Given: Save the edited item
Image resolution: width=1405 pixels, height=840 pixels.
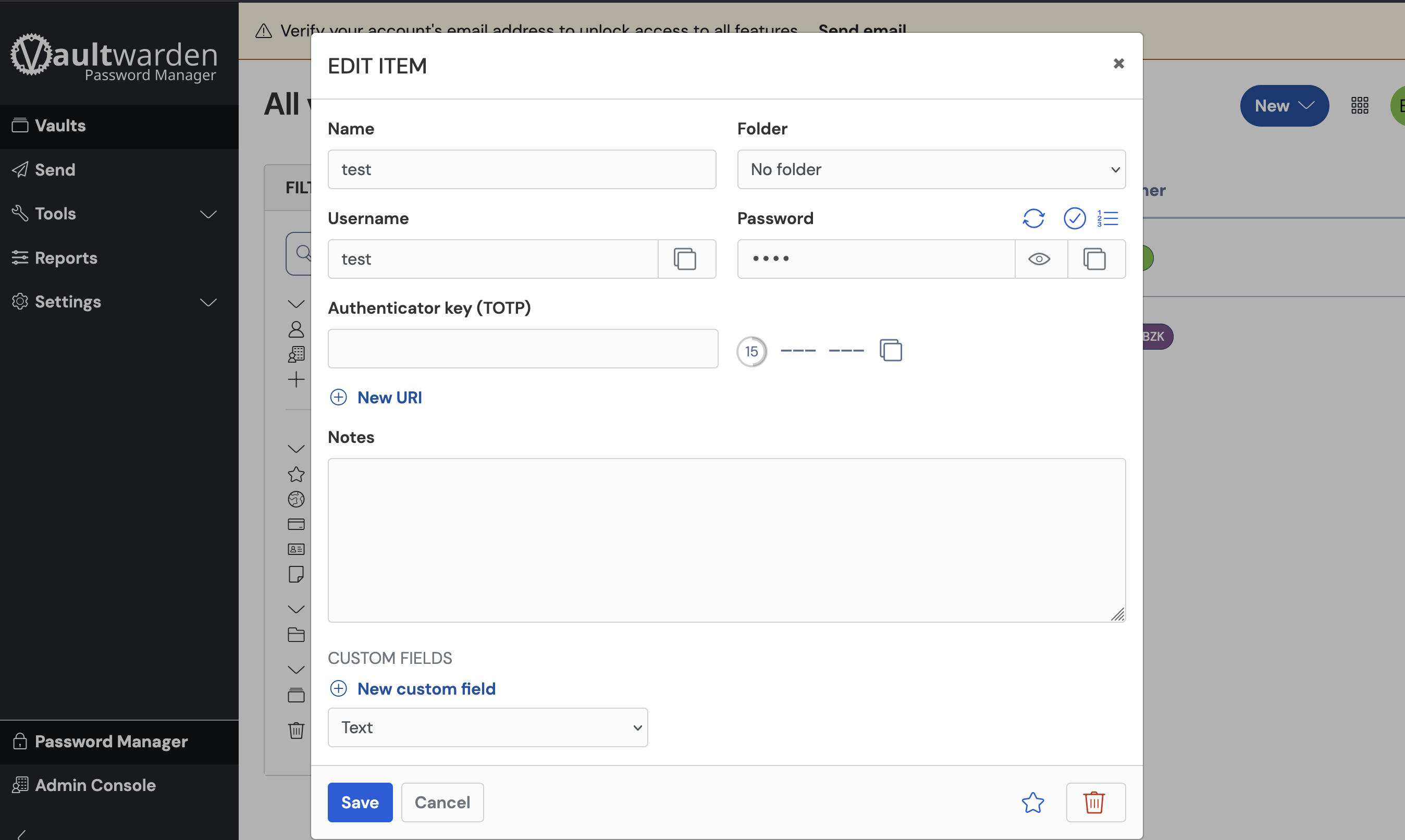Looking at the screenshot, I should (x=360, y=802).
